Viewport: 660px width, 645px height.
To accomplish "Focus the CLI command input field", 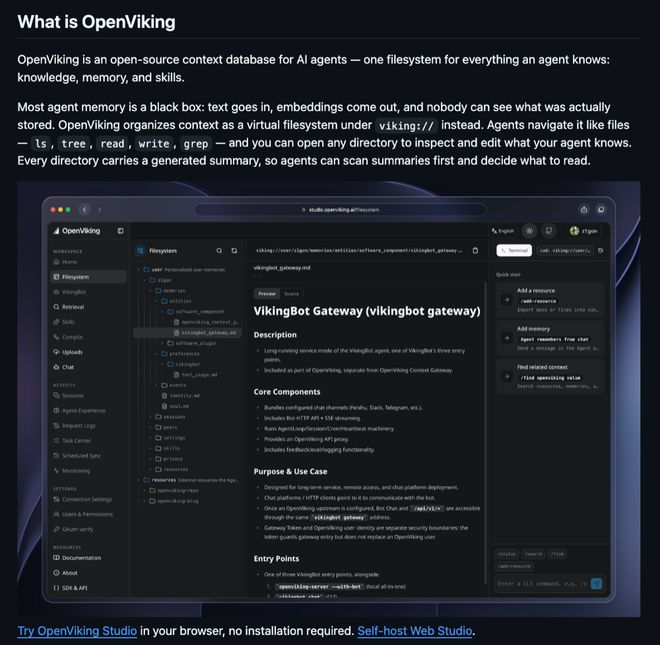I will [x=542, y=584].
